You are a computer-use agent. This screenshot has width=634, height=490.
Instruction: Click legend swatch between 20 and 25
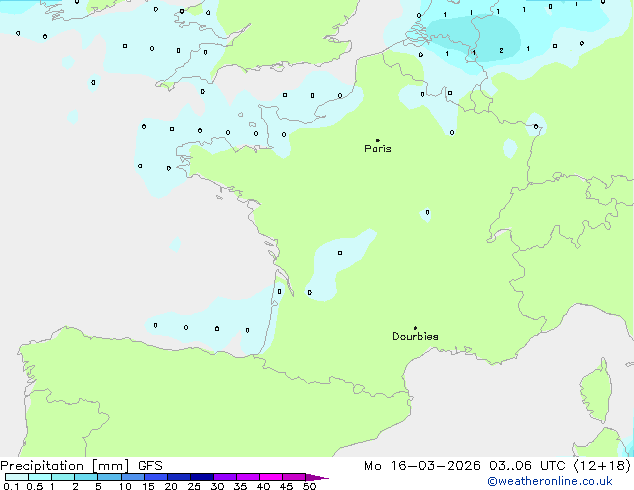click(179, 477)
